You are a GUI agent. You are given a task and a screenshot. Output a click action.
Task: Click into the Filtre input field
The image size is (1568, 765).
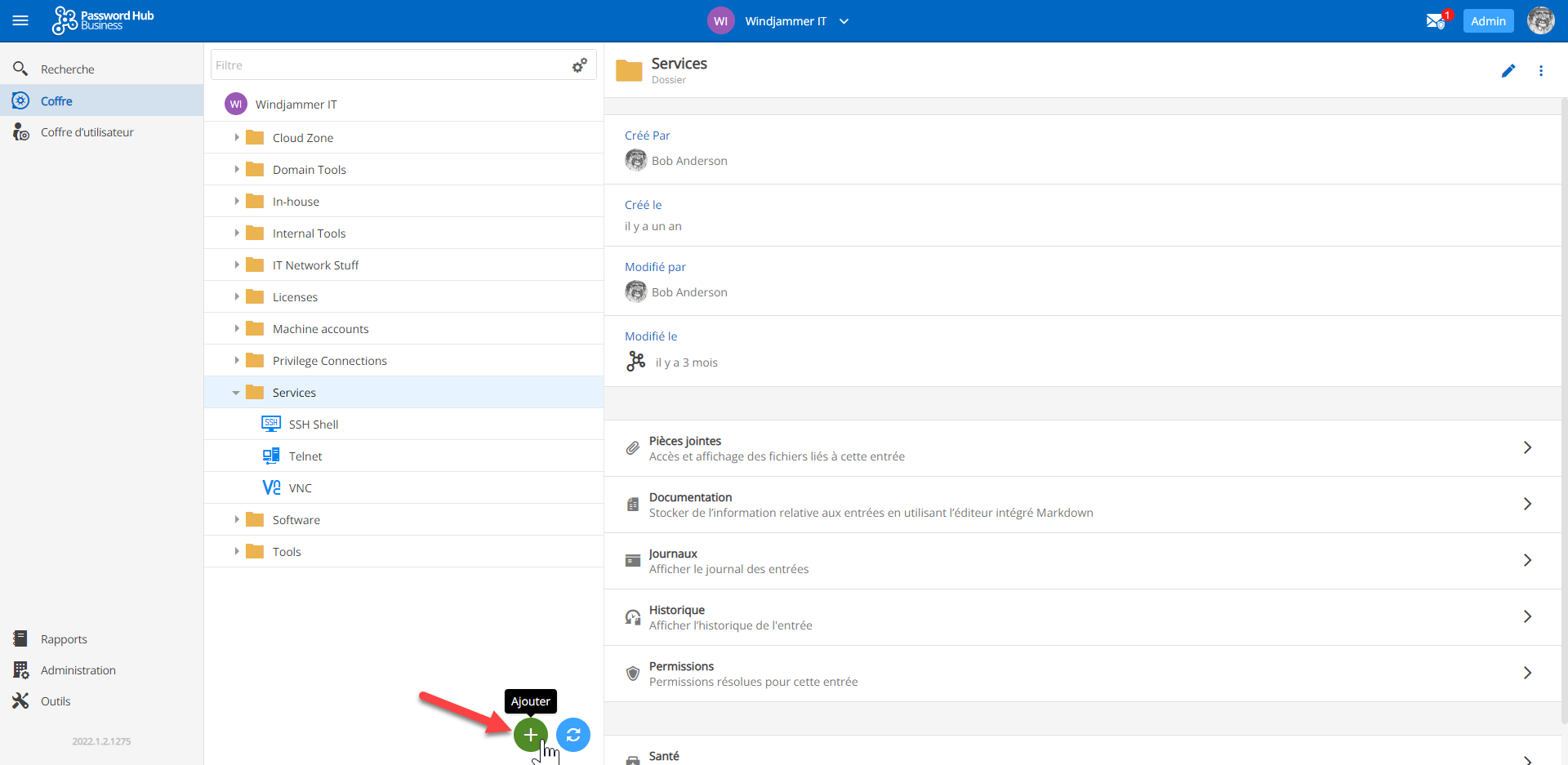click(388, 65)
